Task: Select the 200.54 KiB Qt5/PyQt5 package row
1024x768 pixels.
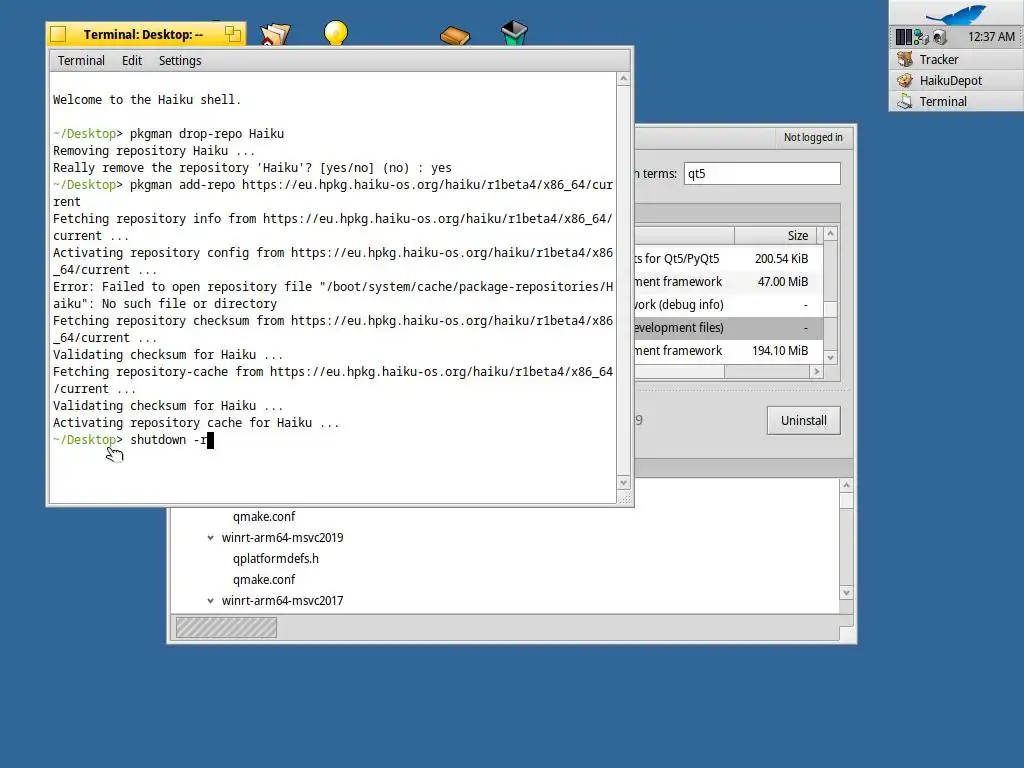Action: [729, 259]
